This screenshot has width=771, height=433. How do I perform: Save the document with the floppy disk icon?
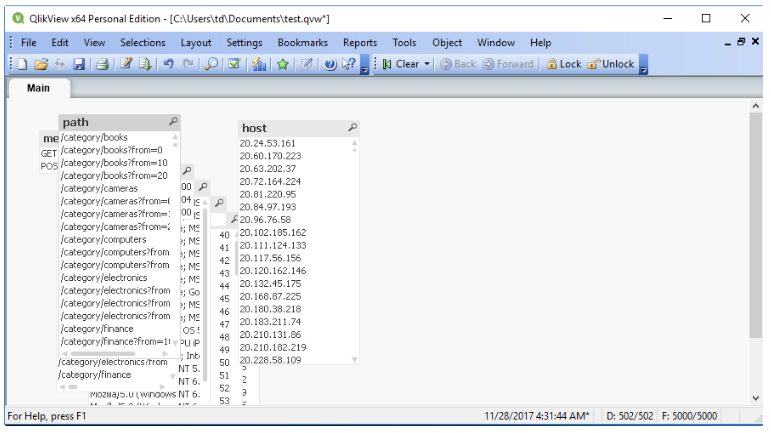[x=79, y=64]
